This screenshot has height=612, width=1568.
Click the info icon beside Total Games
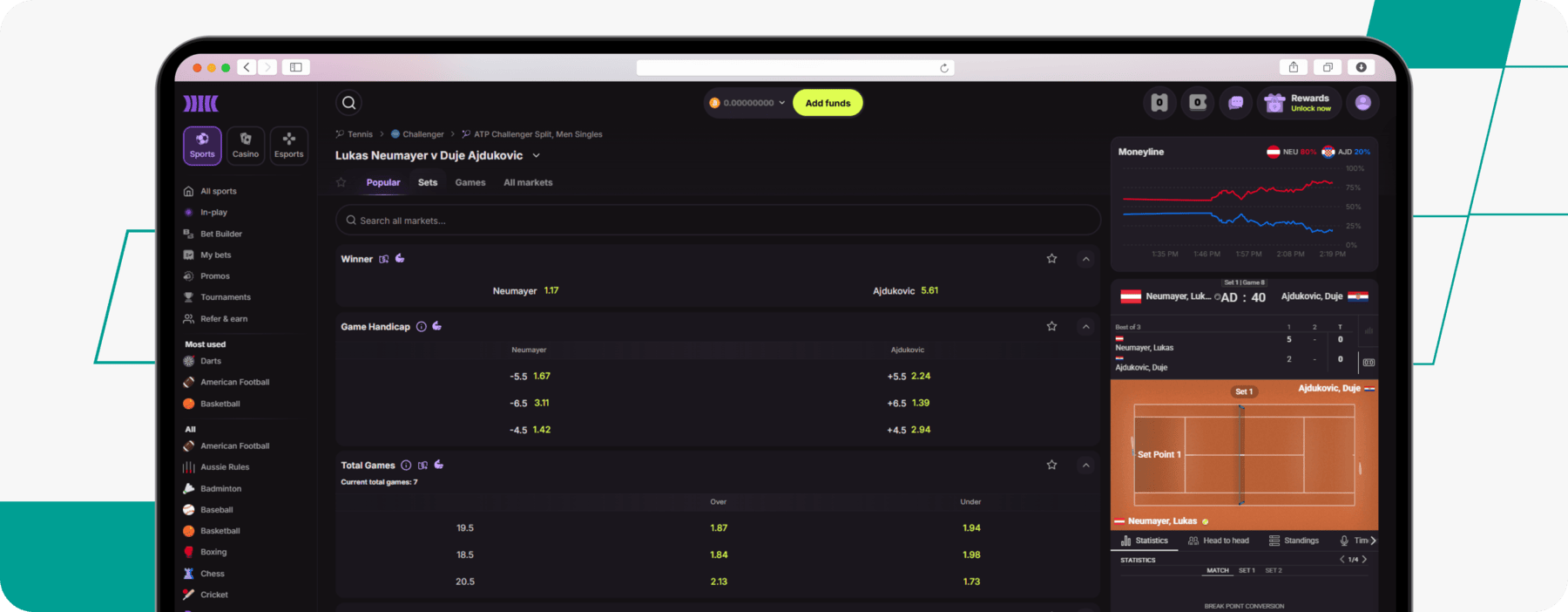(x=406, y=466)
